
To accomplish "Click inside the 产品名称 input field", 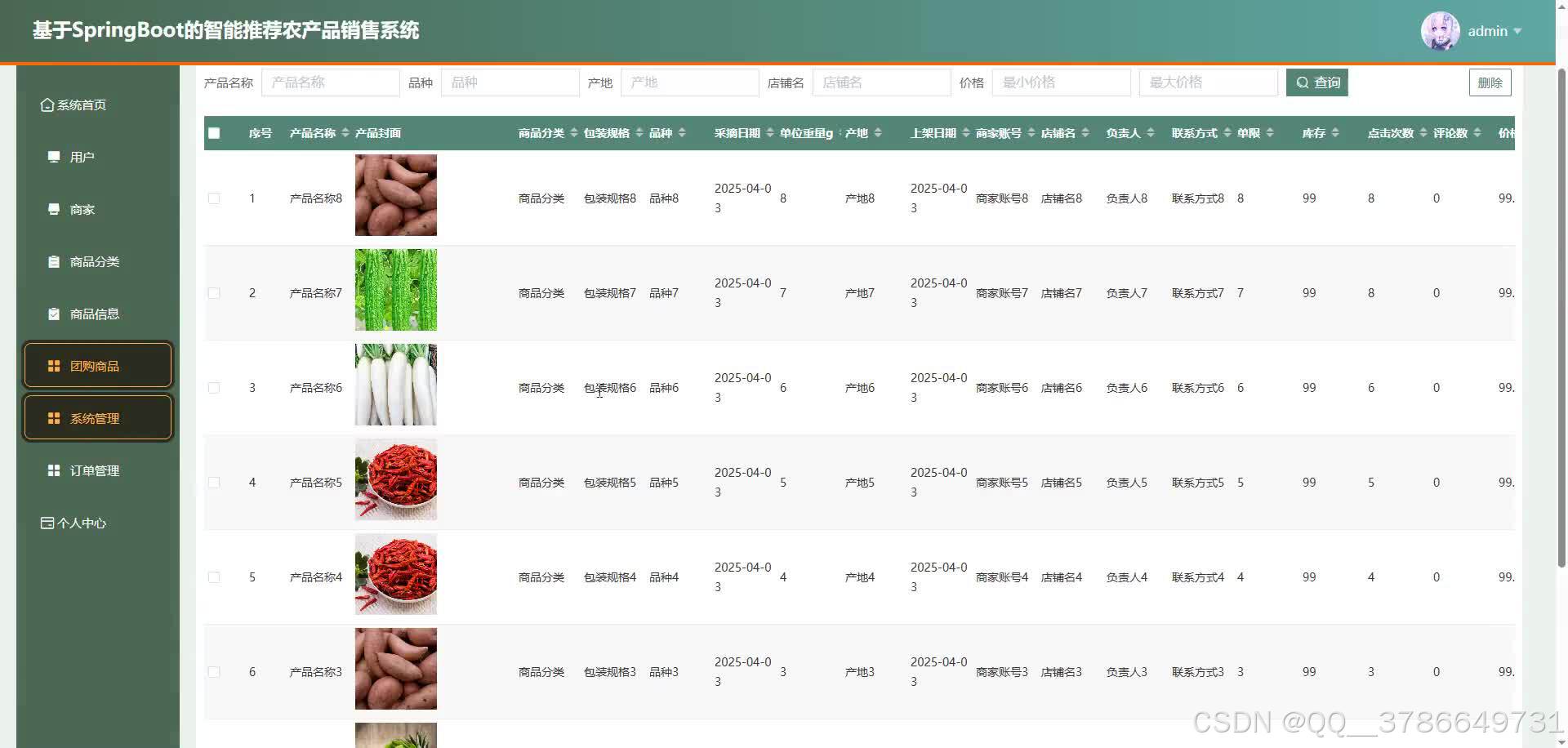I will (330, 82).
